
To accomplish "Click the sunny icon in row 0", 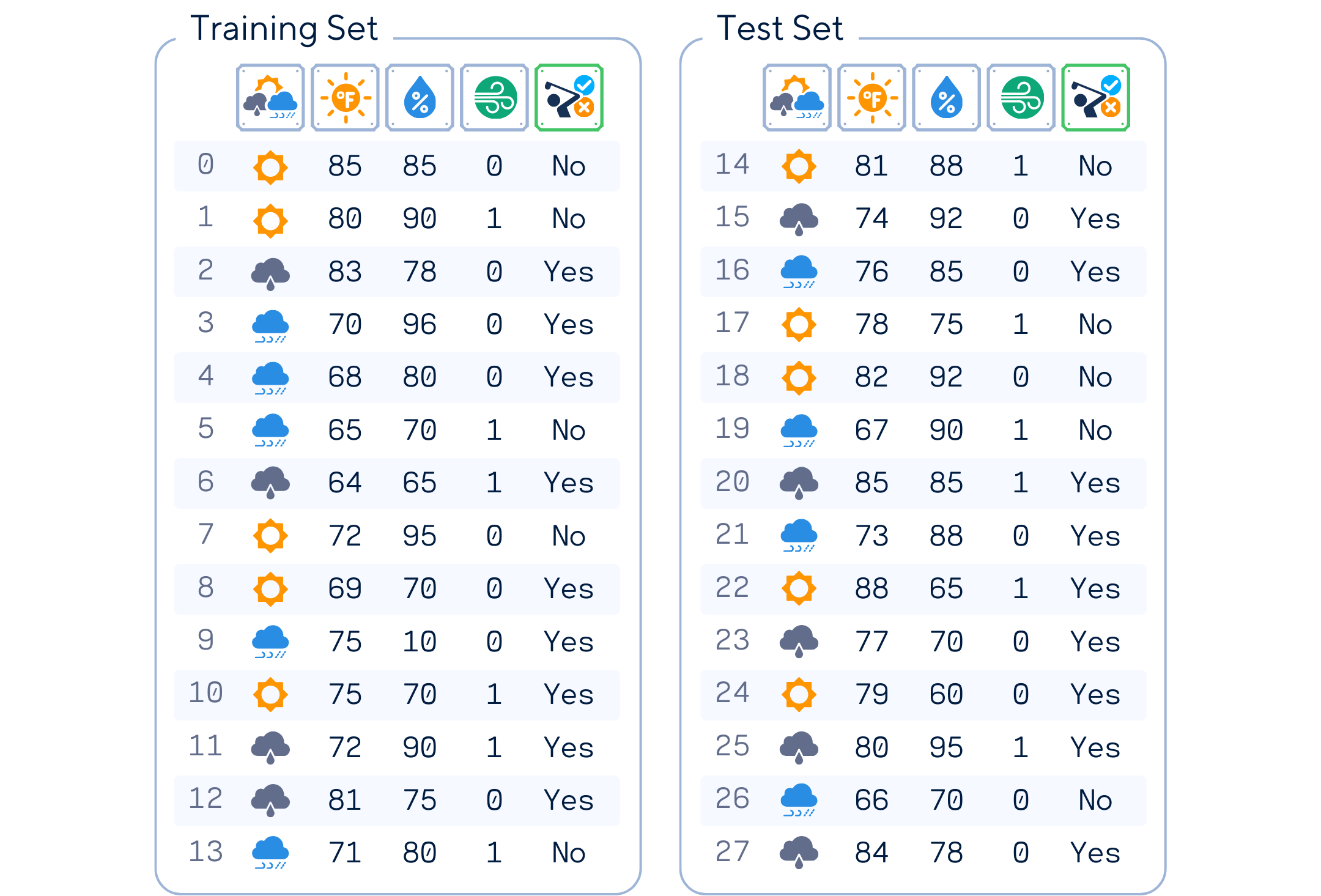I will (x=270, y=167).
